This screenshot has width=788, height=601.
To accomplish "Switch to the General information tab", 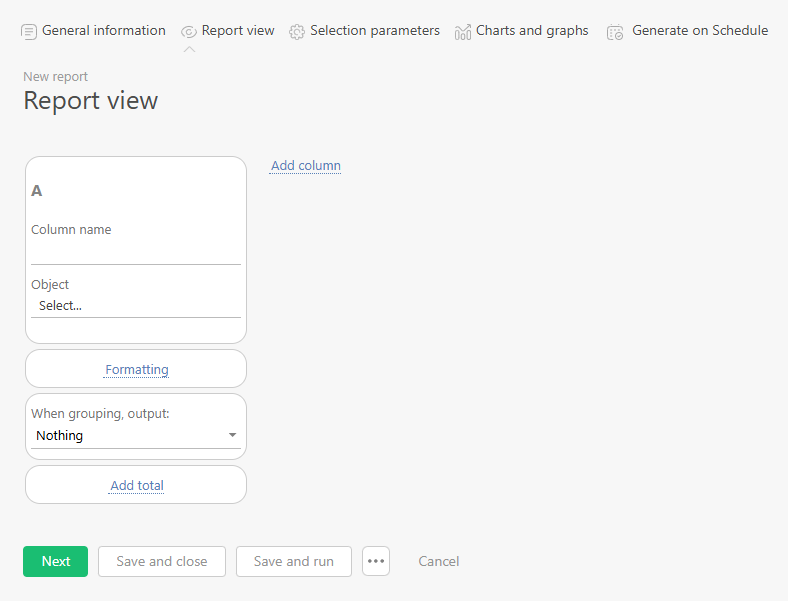I will (x=104, y=31).
